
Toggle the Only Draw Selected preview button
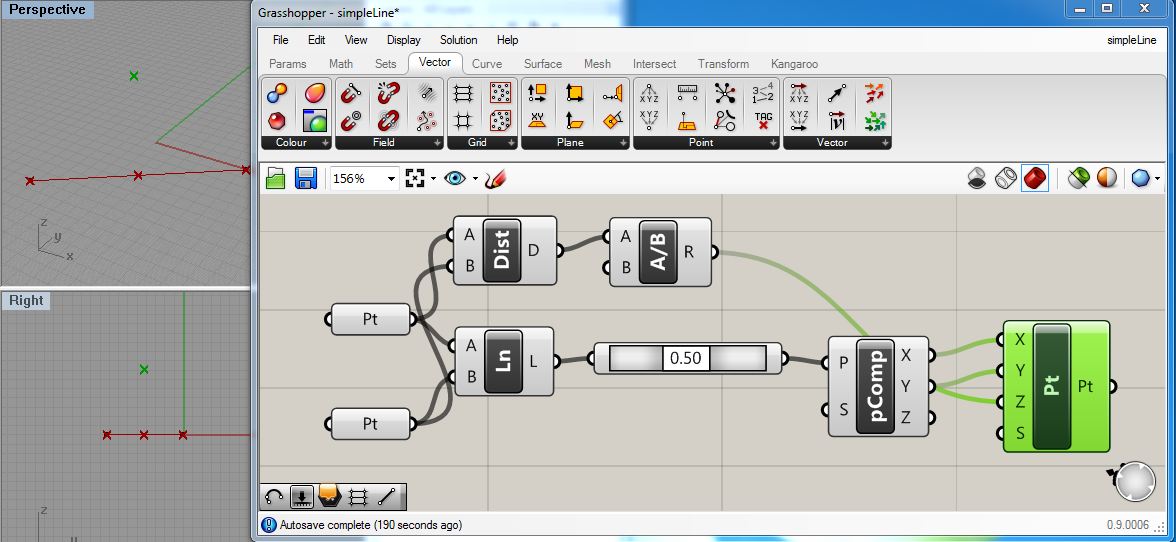click(1078, 178)
